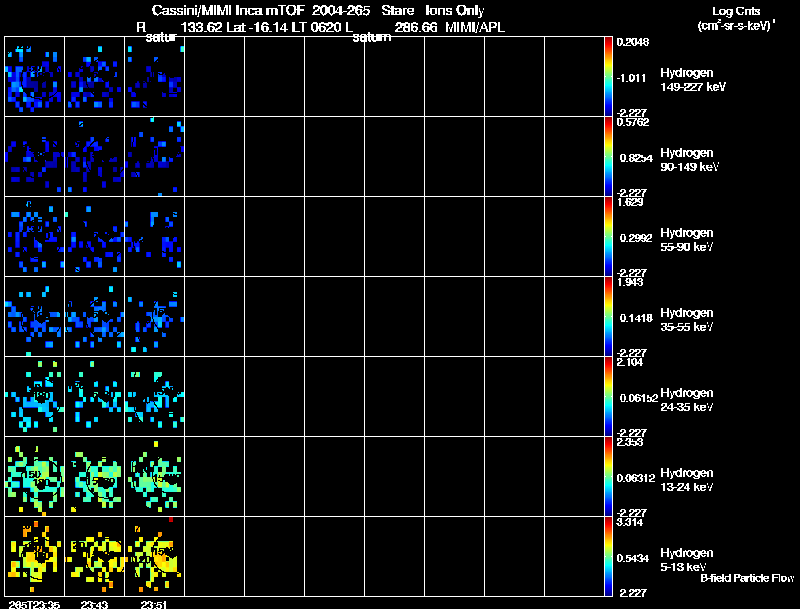
Task: Click the Hydrogen 149-227 keV color bar
Action: click(608, 77)
